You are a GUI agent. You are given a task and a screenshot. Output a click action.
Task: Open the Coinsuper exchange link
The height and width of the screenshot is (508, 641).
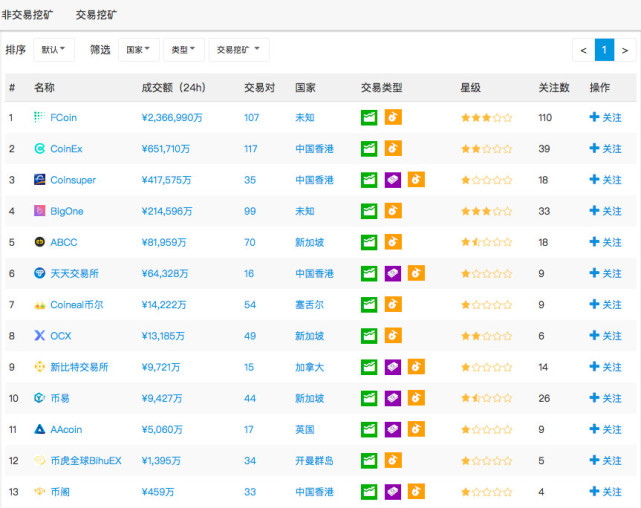point(73,180)
